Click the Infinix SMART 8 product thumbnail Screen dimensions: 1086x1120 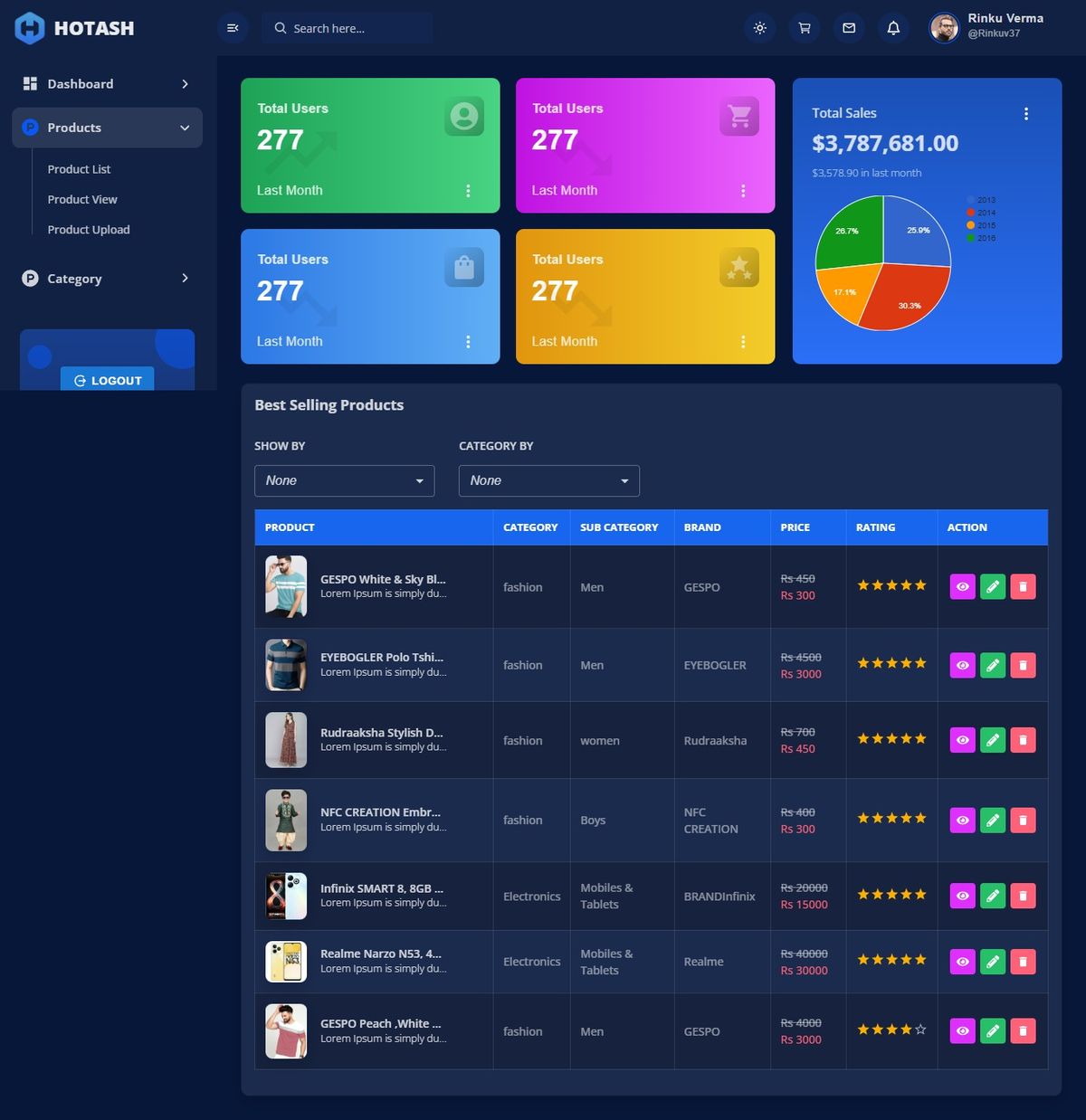click(x=286, y=896)
